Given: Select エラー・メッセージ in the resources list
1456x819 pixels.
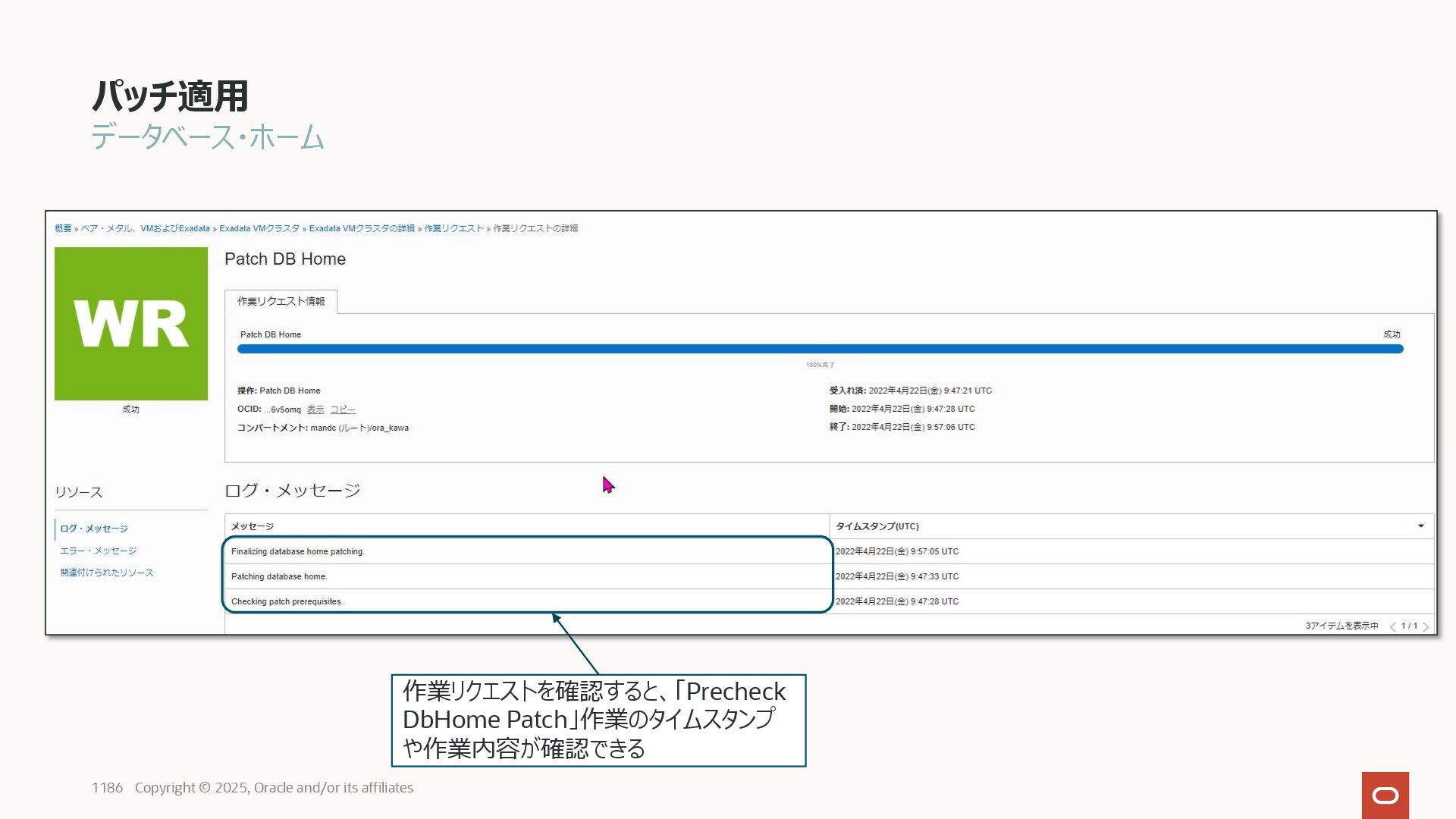Looking at the screenshot, I should click(x=98, y=551).
